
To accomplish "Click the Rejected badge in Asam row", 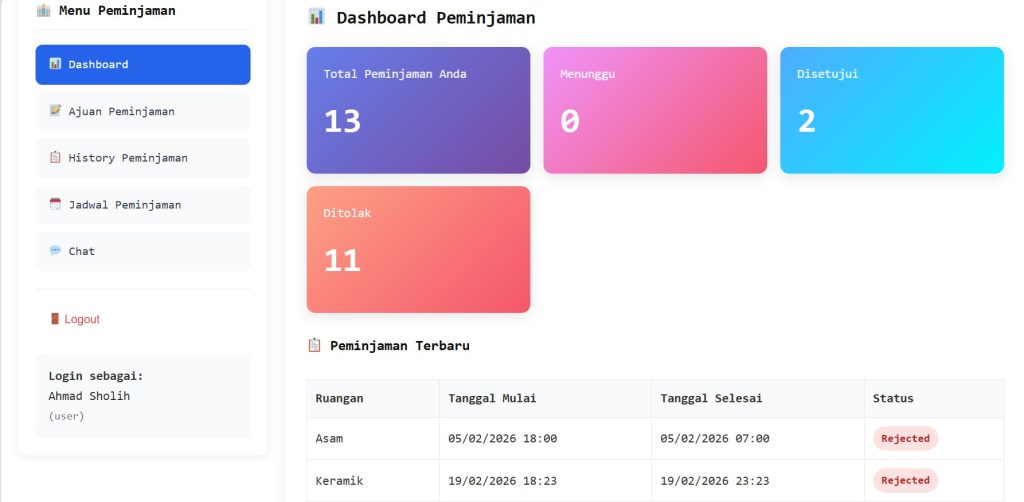I will click(905, 438).
